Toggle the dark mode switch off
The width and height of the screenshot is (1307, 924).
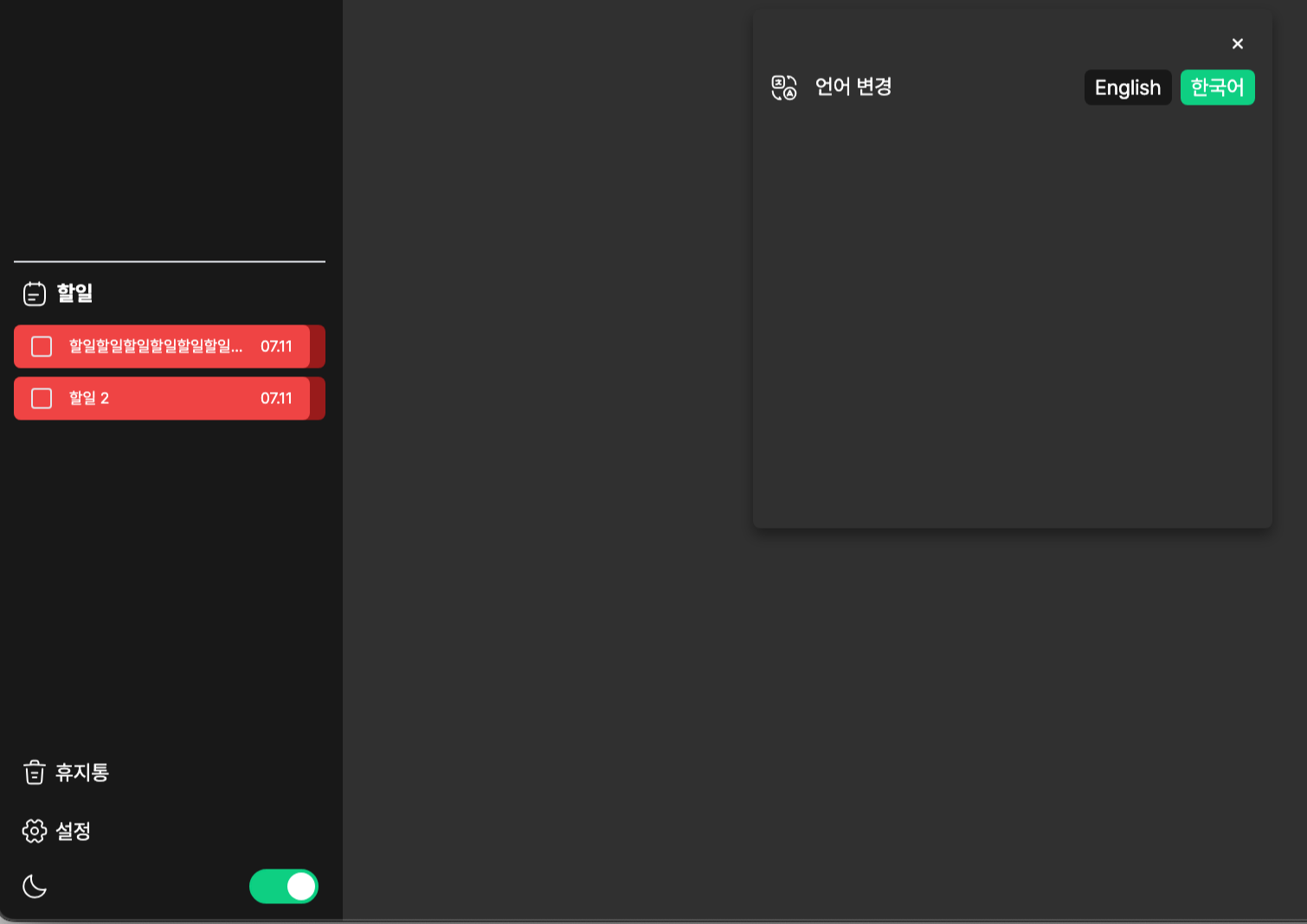pos(284,886)
